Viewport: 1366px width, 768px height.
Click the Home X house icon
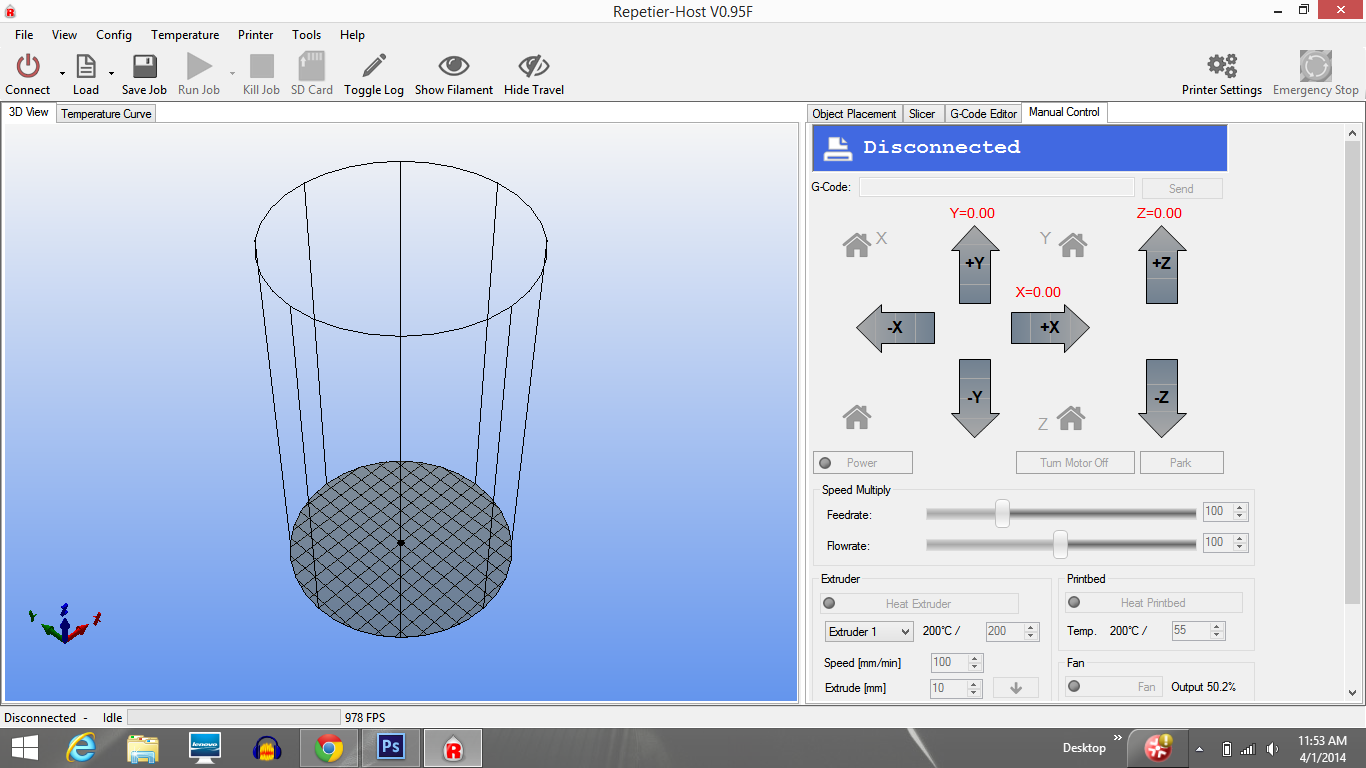coord(857,244)
